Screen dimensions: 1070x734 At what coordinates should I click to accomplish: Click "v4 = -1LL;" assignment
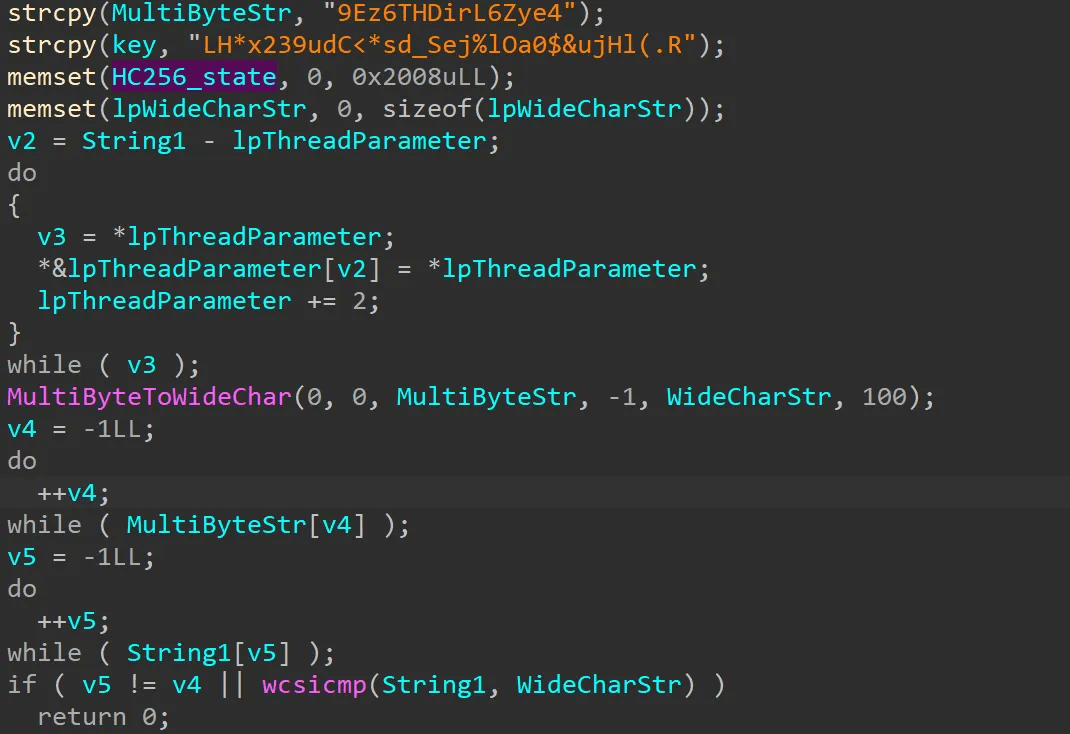click(x=81, y=429)
